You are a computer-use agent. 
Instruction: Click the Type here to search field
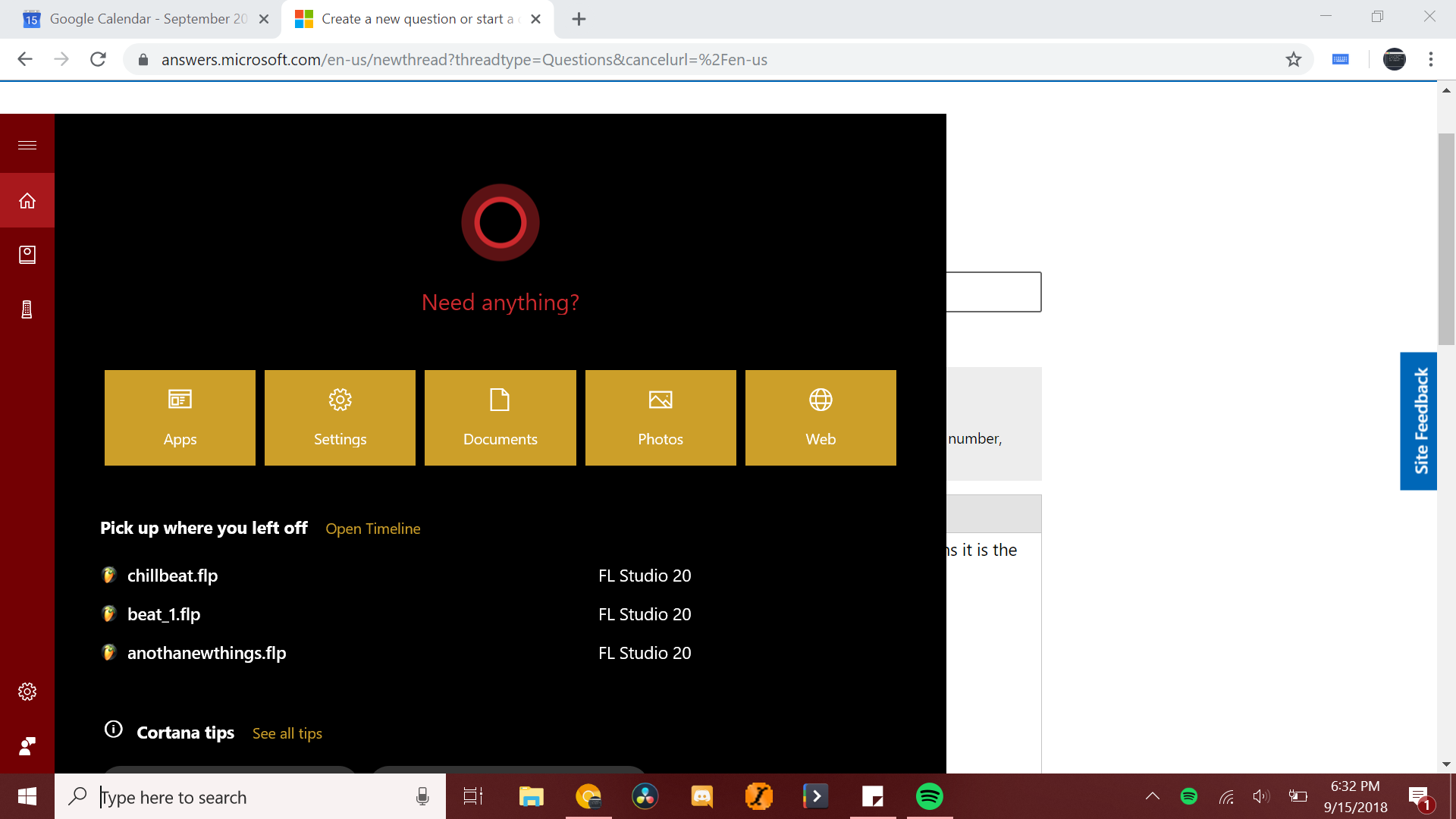coord(250,797)
